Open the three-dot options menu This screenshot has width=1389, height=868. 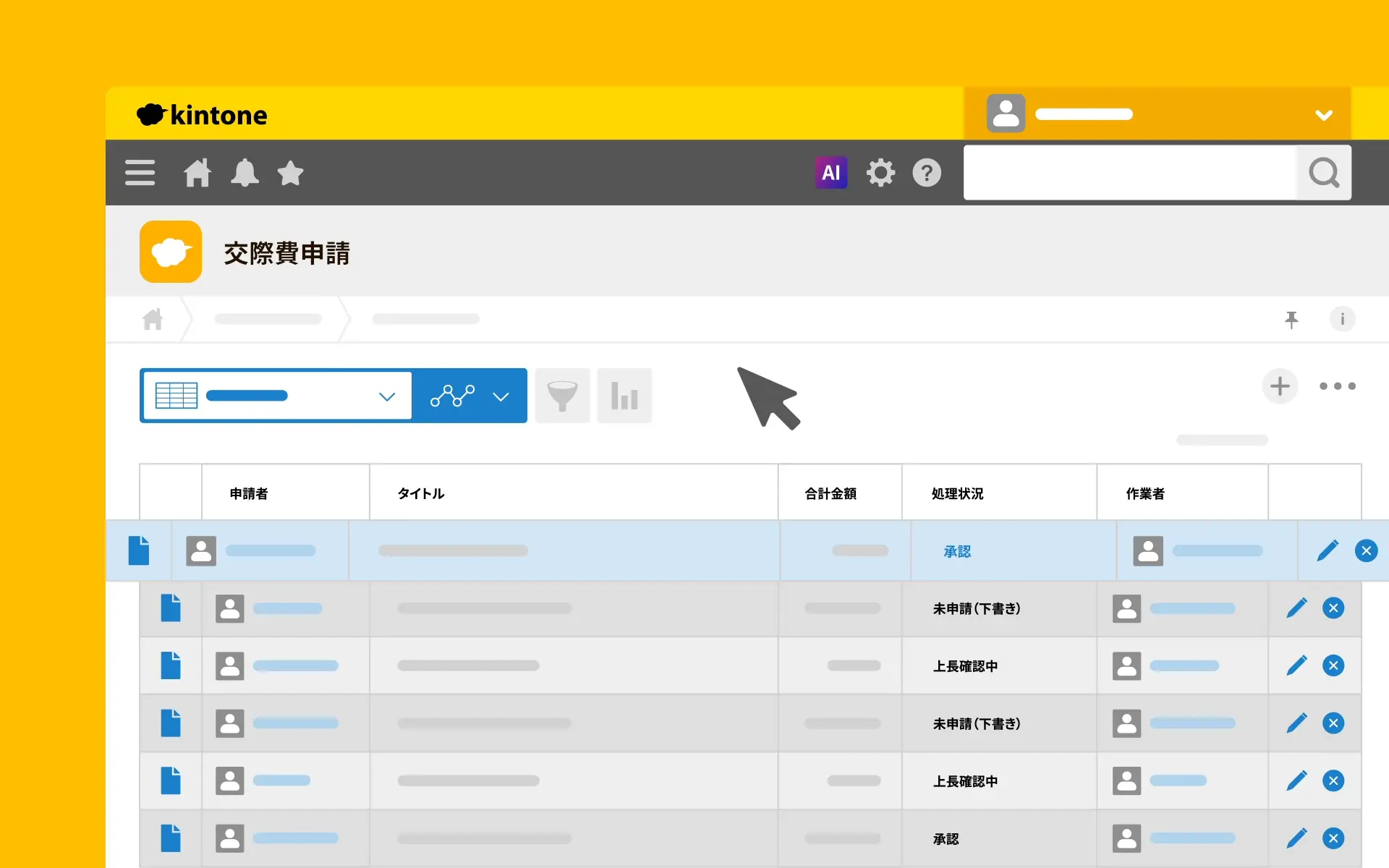point(1337,386)
